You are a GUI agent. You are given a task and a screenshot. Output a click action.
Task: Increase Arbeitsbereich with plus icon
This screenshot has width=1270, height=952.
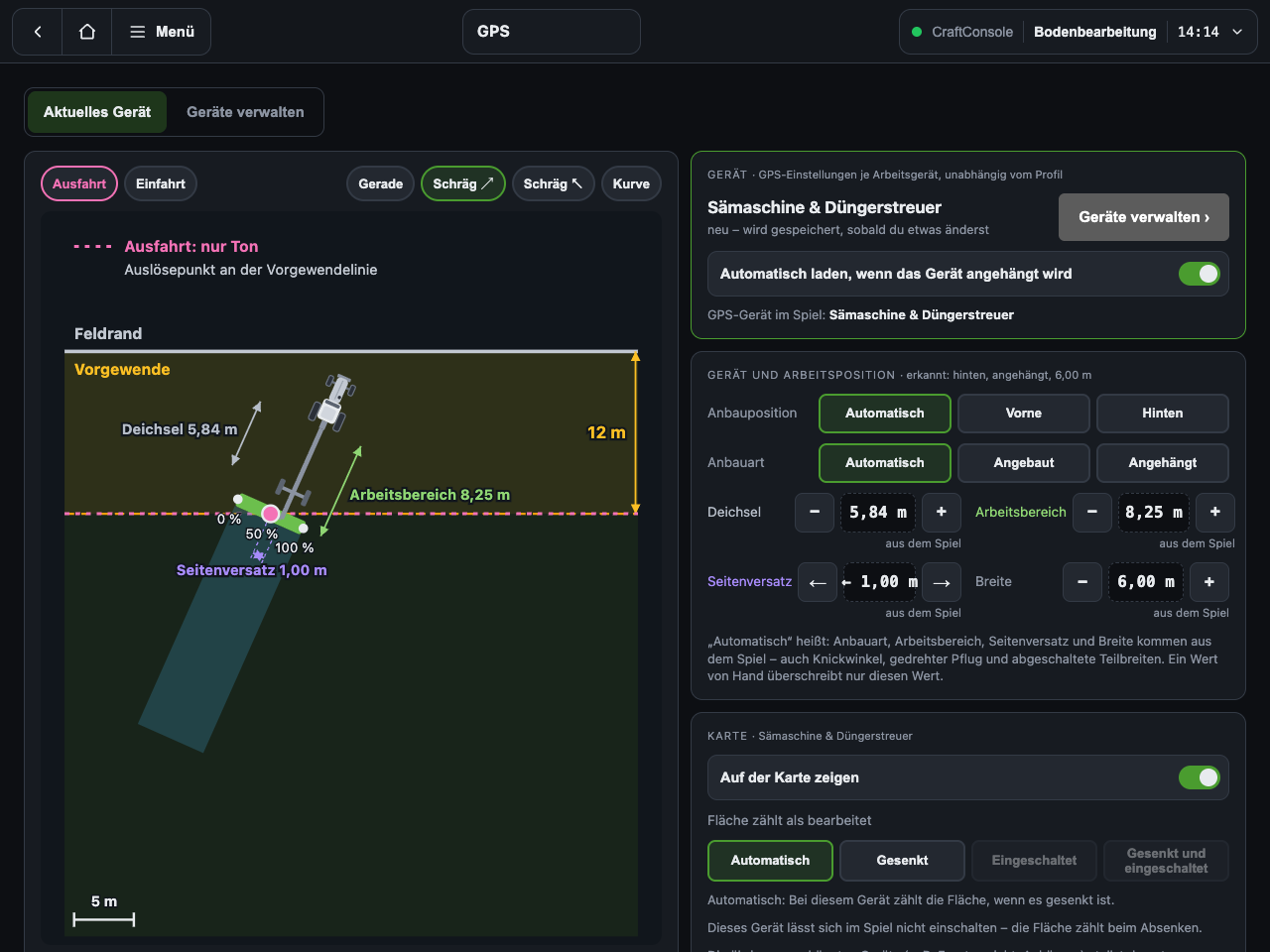point(1215,513)
